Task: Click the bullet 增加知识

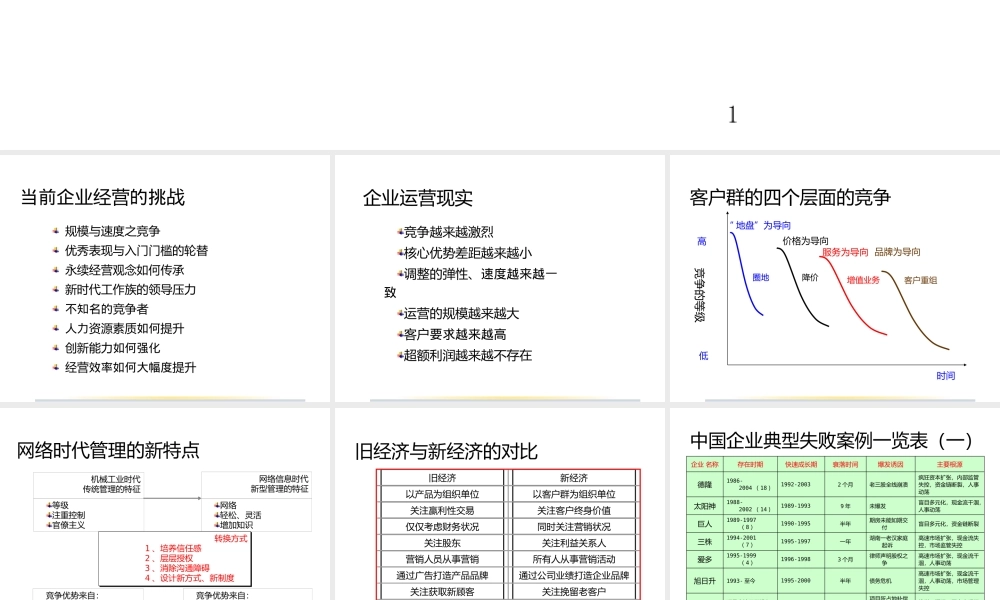Action: pos(236,525)
